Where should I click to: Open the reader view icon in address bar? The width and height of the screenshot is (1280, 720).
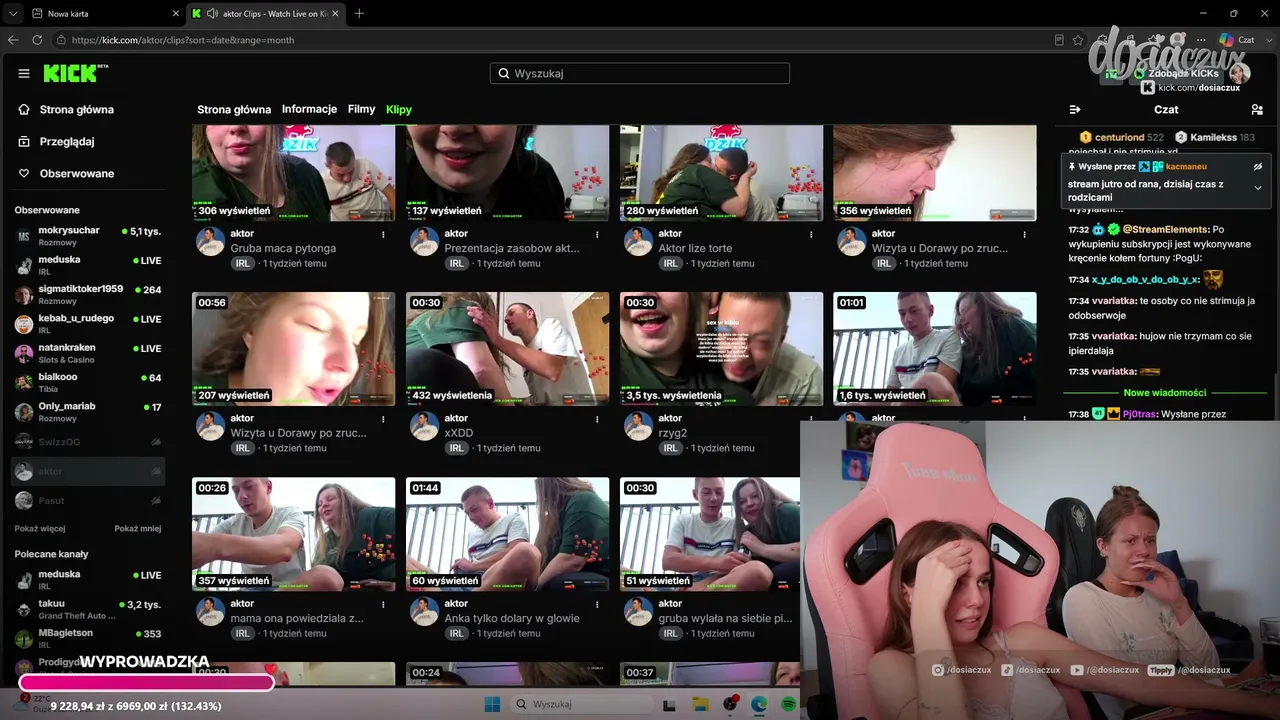coord(1059,40)
